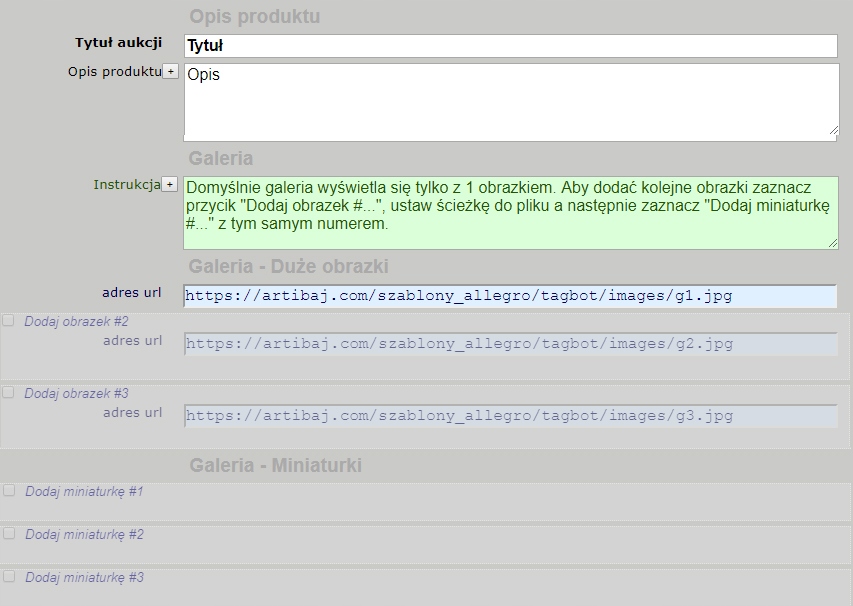The width and height of the screenshot is (853, 606).
Task: Click the 'Galeria - Duże obrazki' heading
Action: [288, 267]
